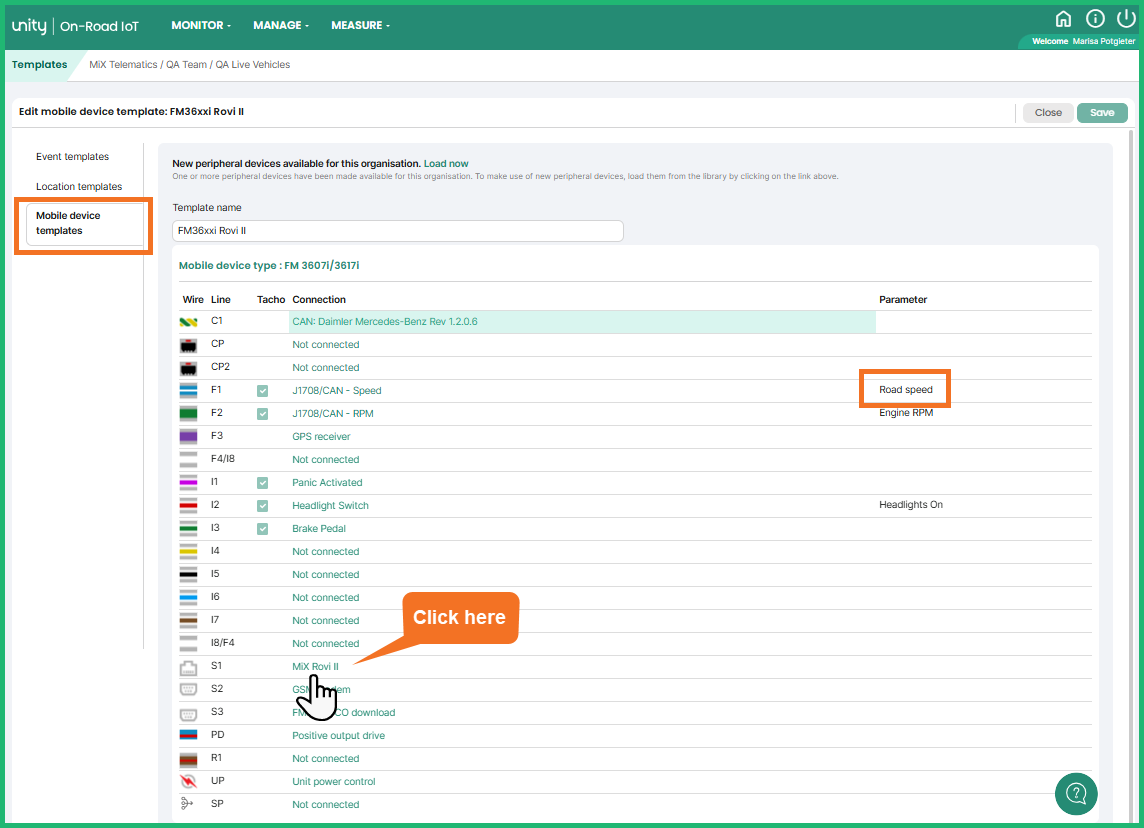Click the I5 black wire icon

pos(188,574)
